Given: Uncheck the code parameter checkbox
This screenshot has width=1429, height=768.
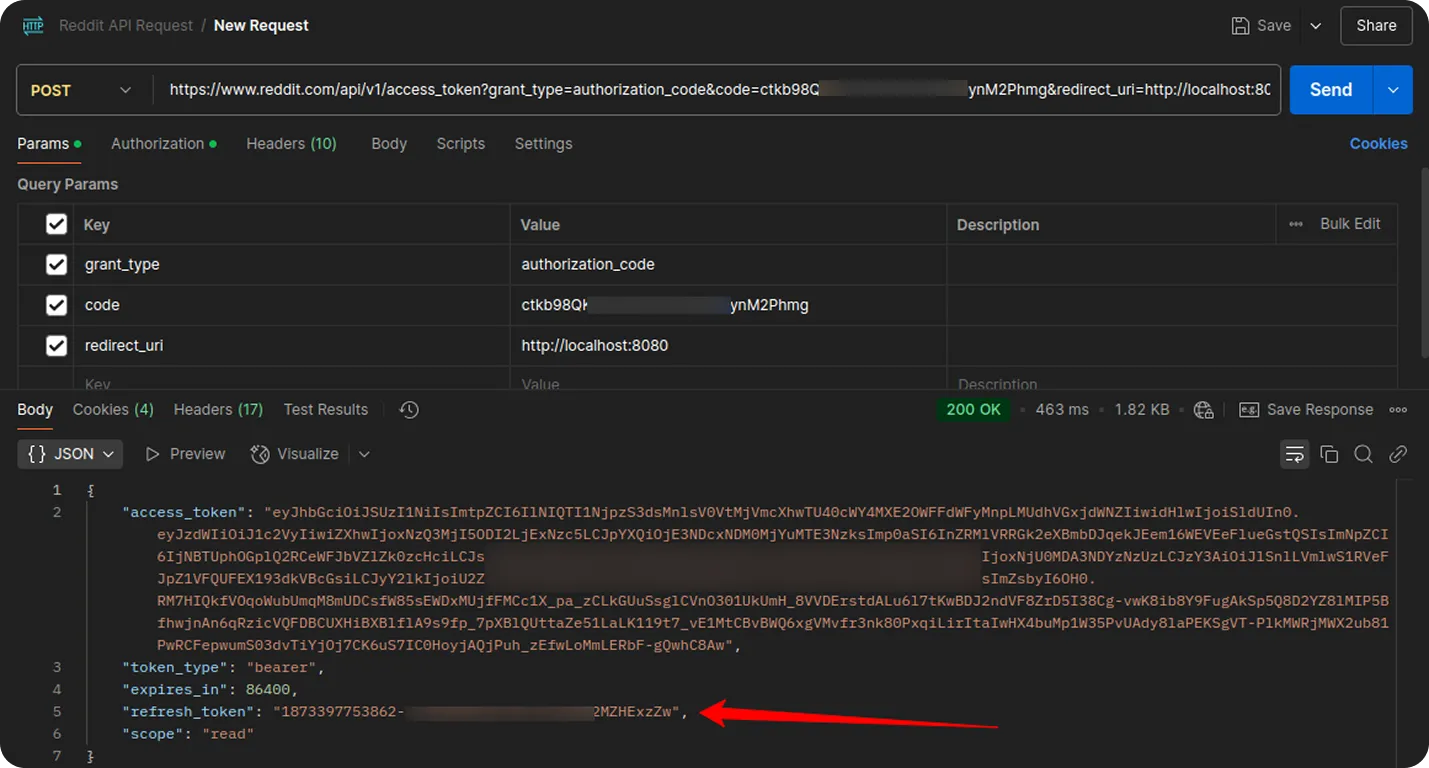Looking at the screenshot, I should pos(57,305).
